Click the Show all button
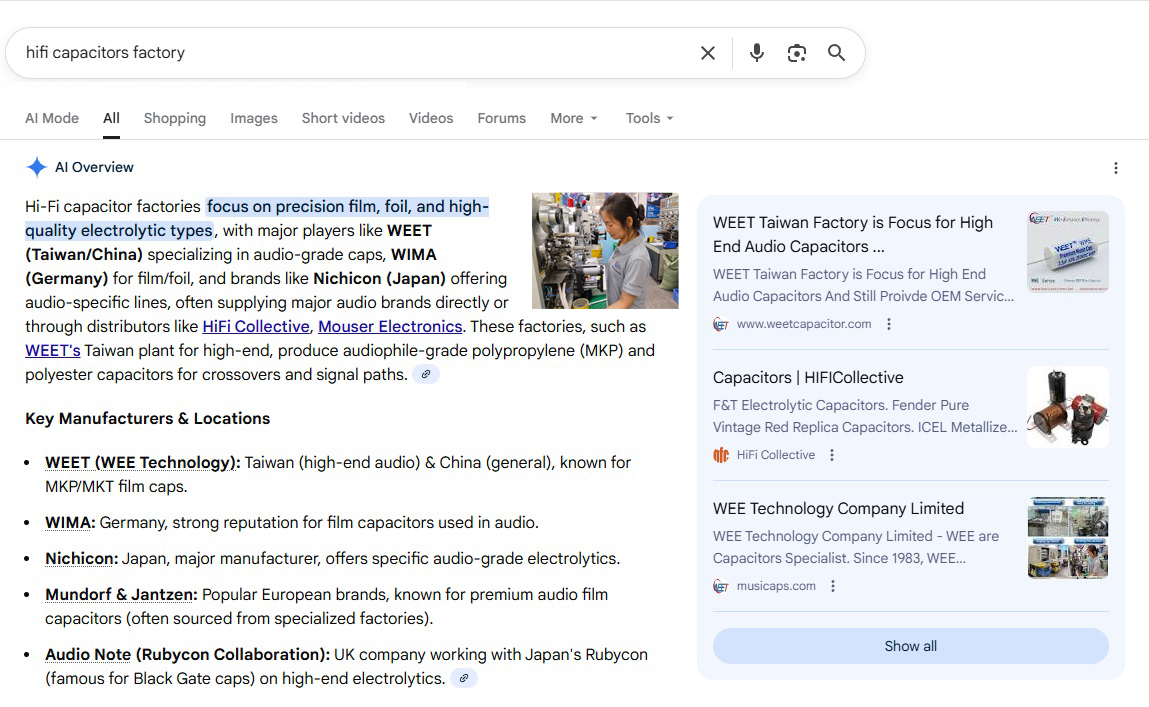 910,646
